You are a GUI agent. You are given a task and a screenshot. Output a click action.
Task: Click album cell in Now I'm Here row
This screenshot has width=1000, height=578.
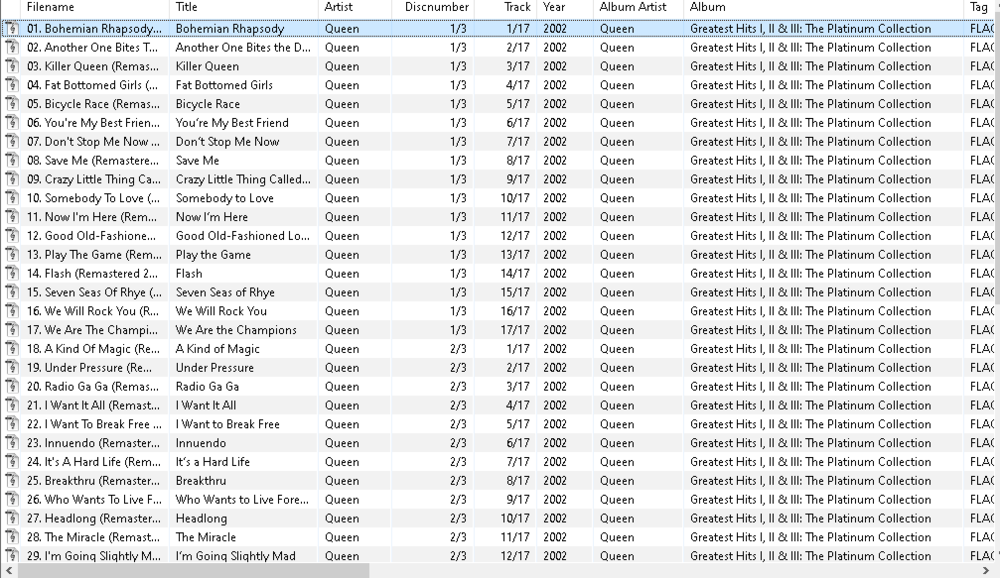(811, 217)
